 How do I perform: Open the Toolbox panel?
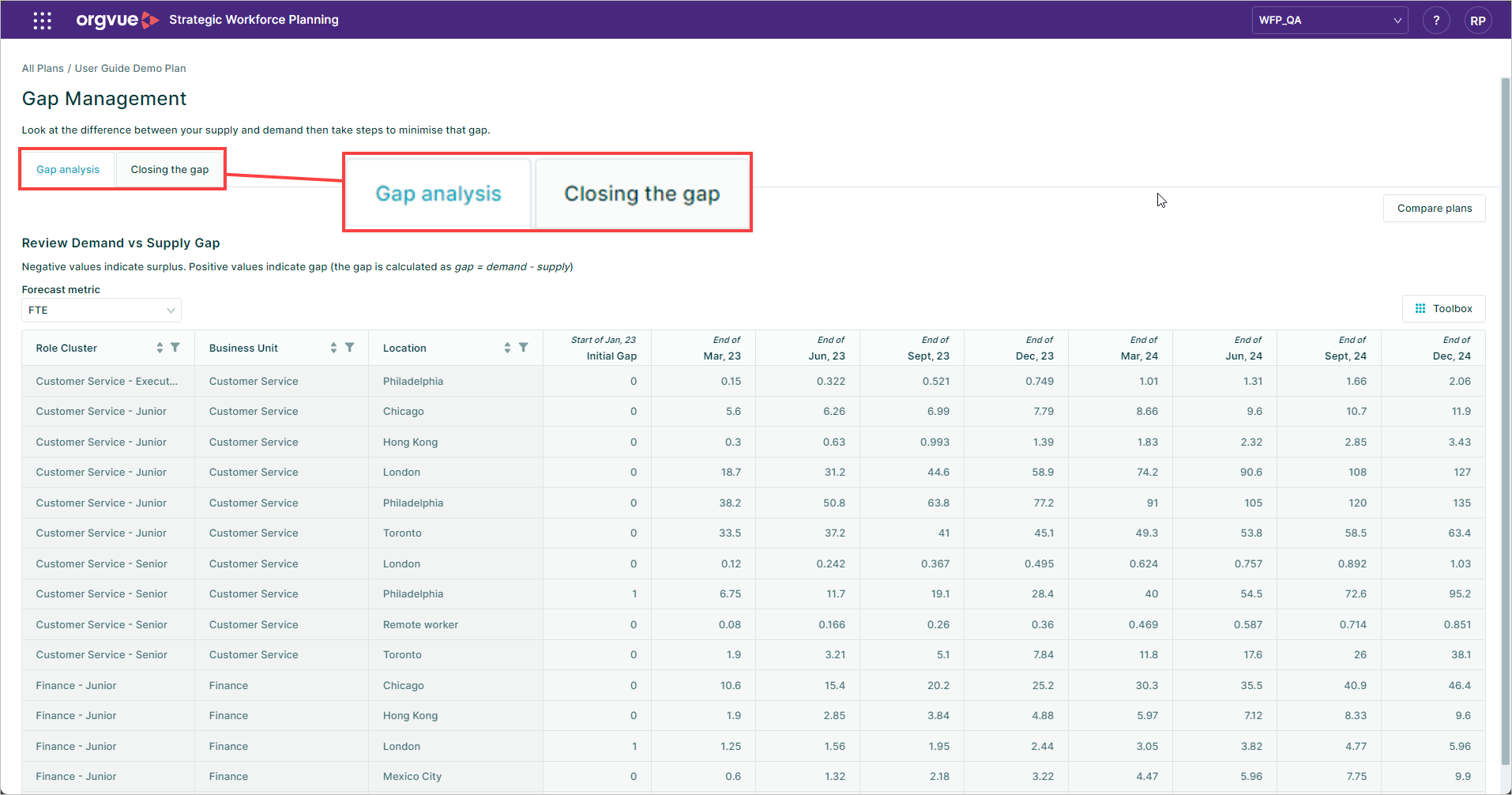(x=1443, y=308)
